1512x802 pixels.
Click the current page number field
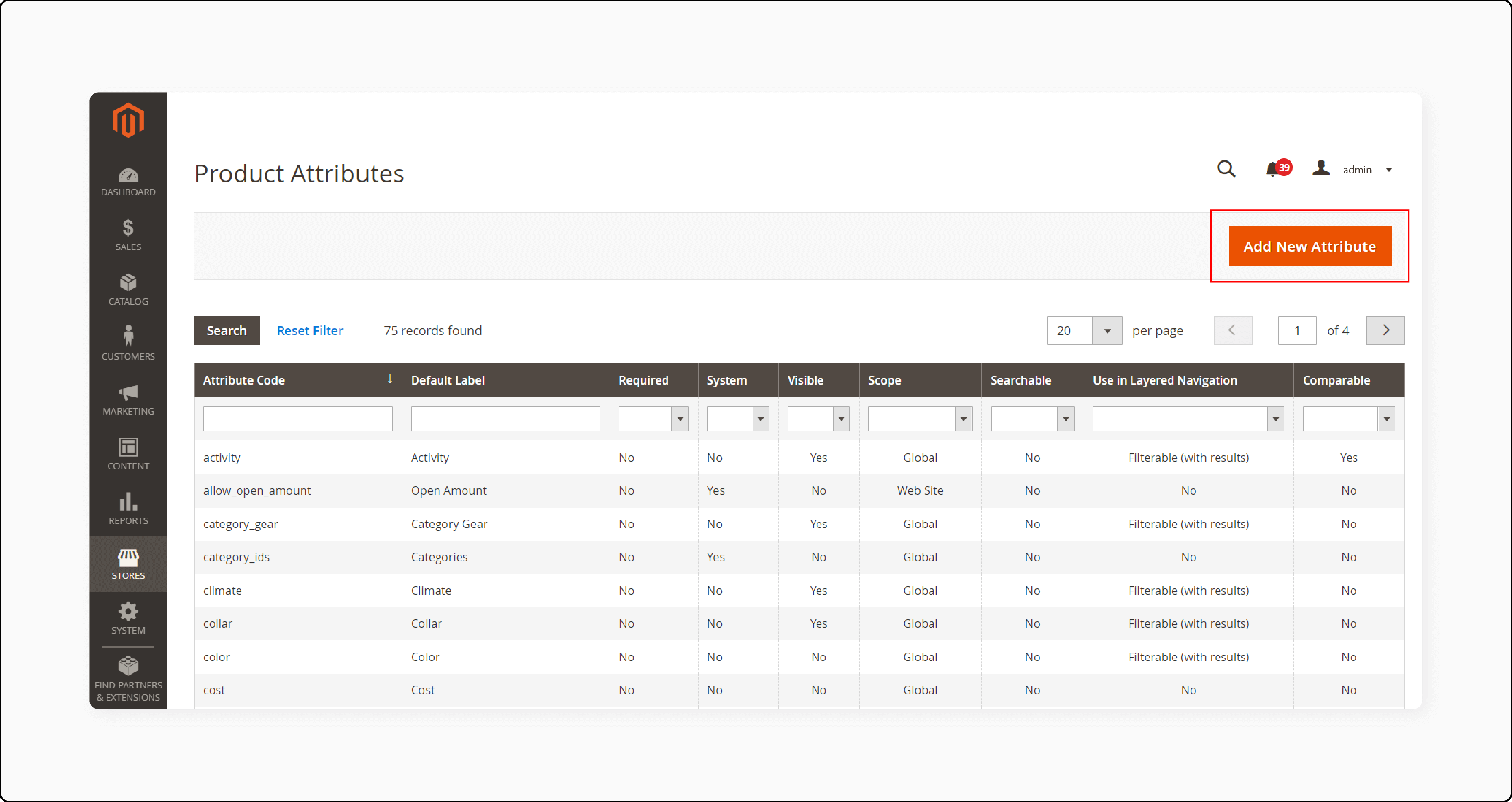coord(1296,331)
